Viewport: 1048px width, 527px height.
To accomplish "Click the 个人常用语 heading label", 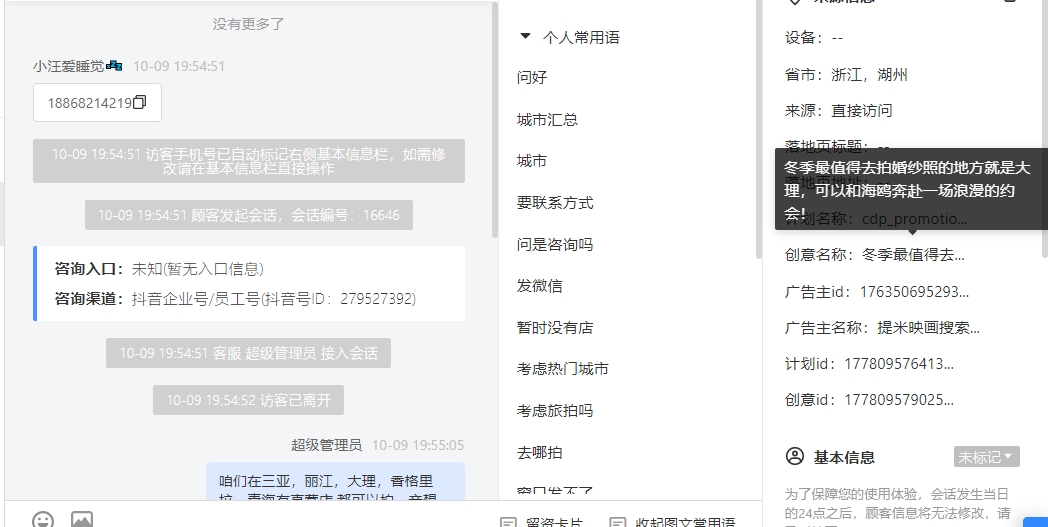I will coord(581,37).
